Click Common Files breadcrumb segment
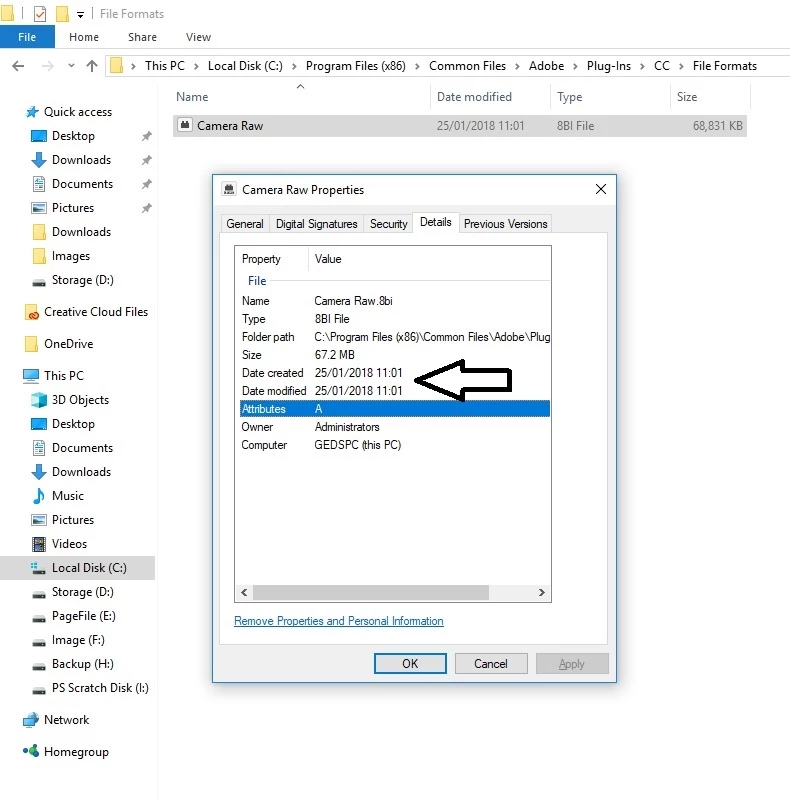 [x=467, y=66]
